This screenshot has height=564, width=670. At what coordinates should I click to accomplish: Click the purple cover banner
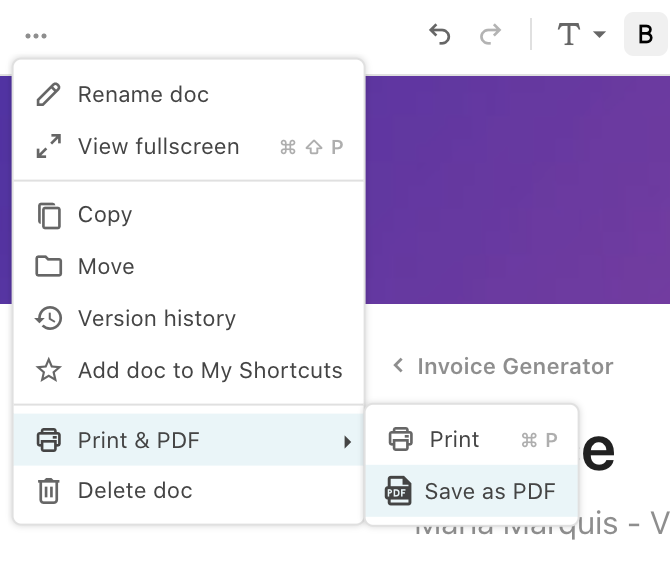point(517,190)
